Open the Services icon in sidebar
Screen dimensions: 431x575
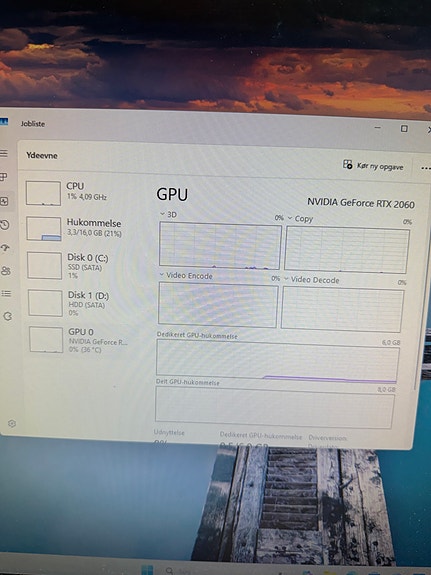(x=8, y=316)
